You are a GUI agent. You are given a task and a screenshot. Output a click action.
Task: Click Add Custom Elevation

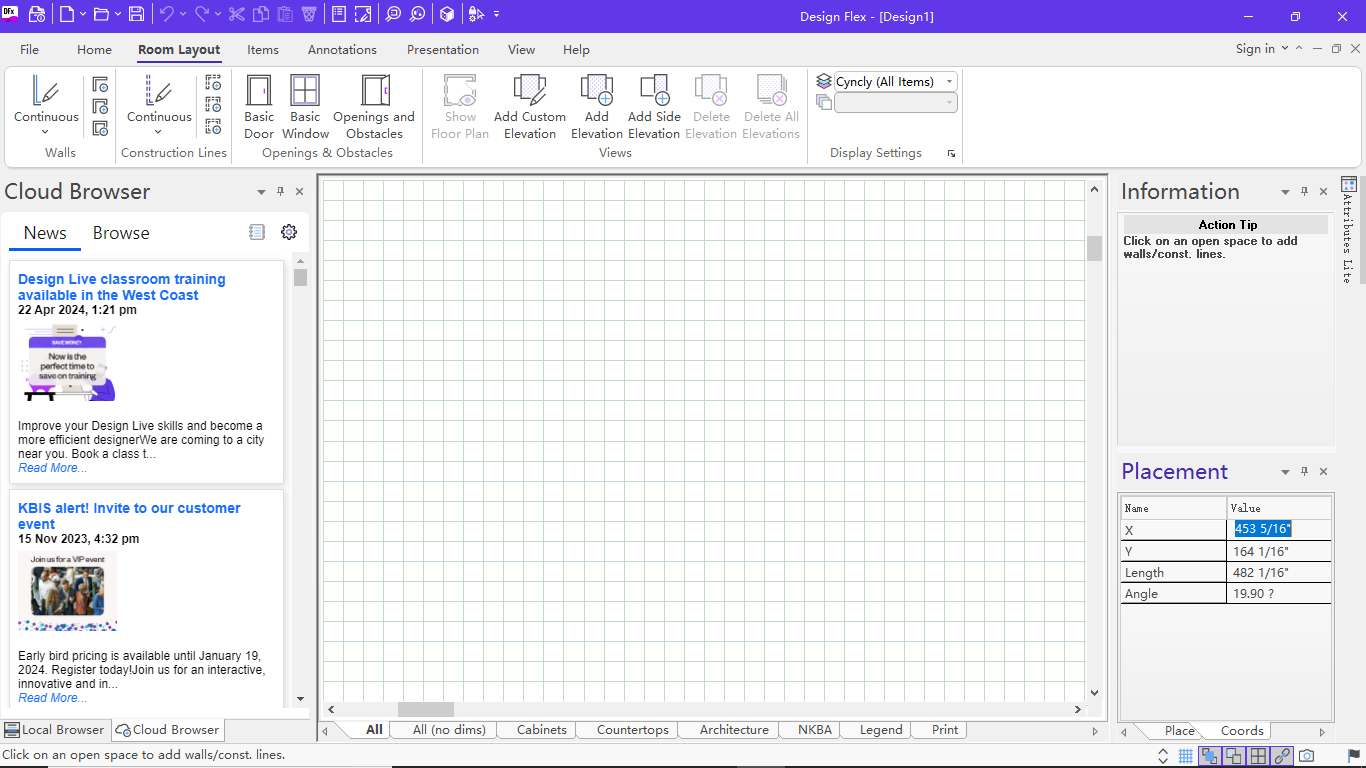coord(530,107)
